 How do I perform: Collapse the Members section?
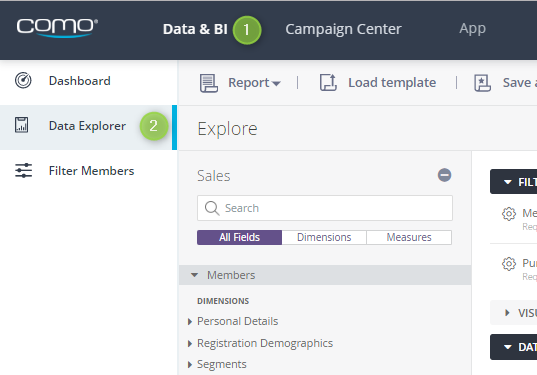(195, 275)
